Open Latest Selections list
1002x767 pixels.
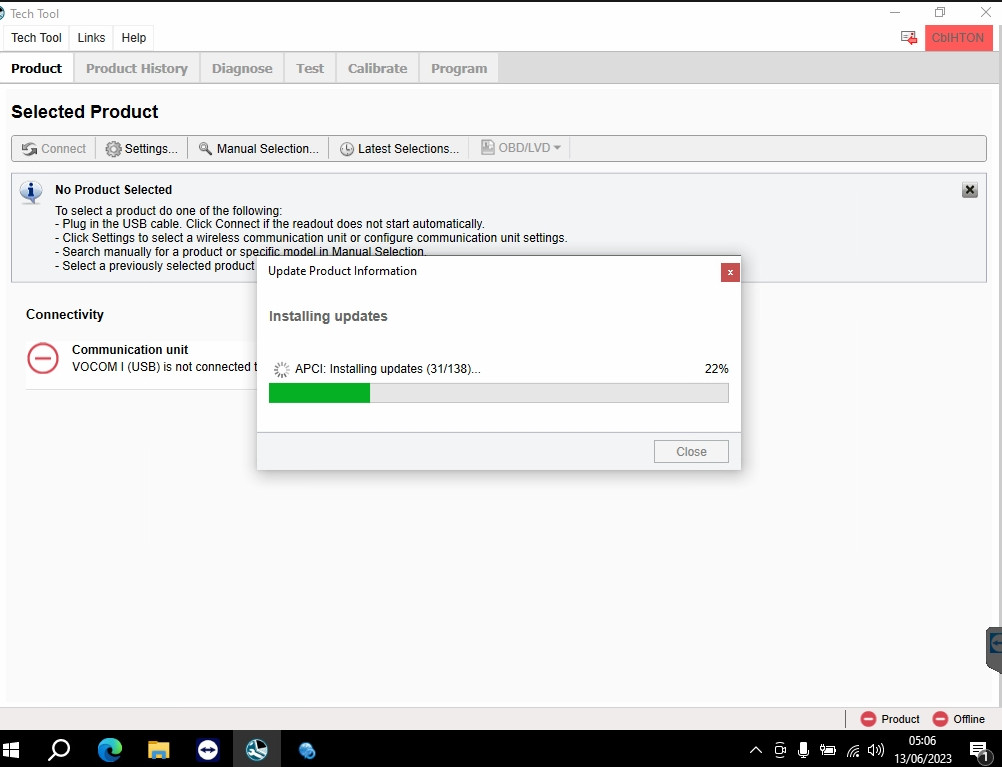click(x=399, y=148)
